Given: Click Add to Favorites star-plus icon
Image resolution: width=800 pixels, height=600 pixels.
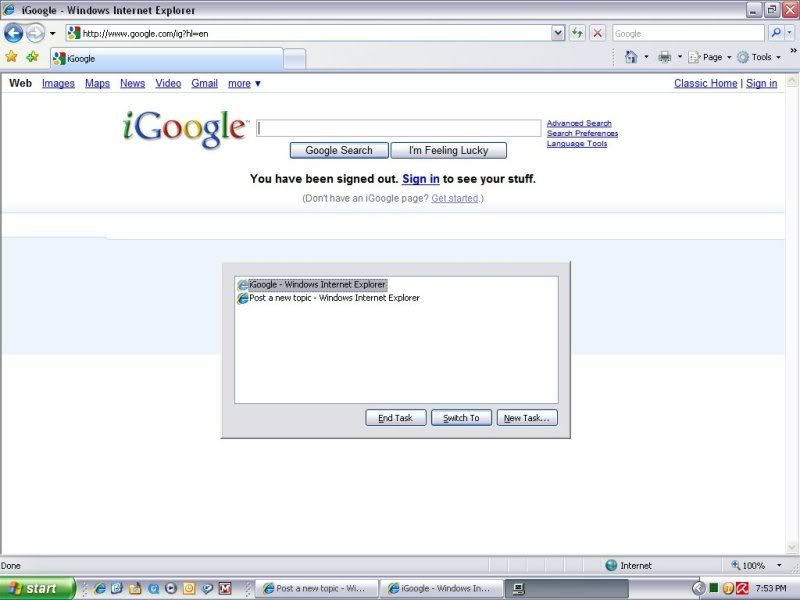Looking at the screenshot, I should [x=32, y=57].
